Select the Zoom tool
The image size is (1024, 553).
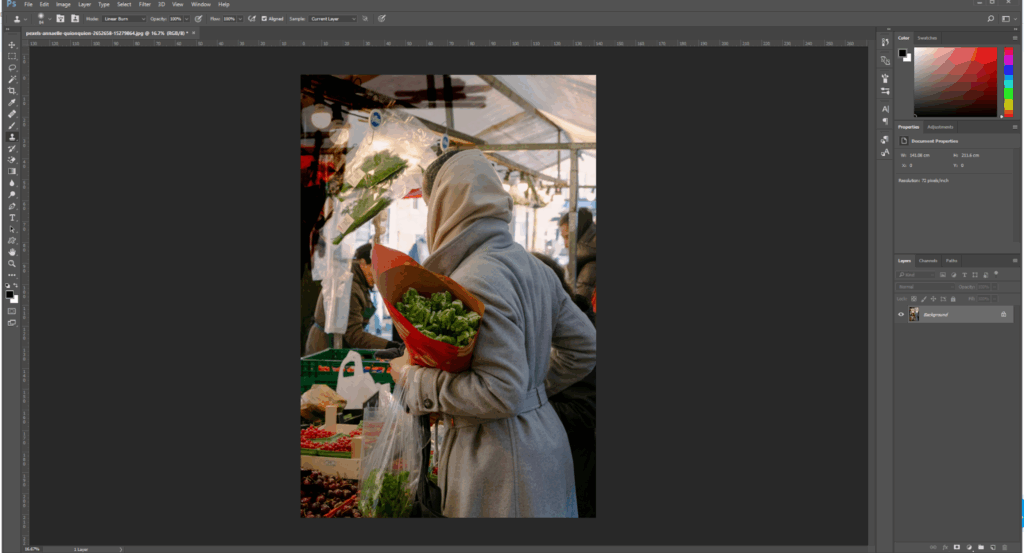point(12,264)
